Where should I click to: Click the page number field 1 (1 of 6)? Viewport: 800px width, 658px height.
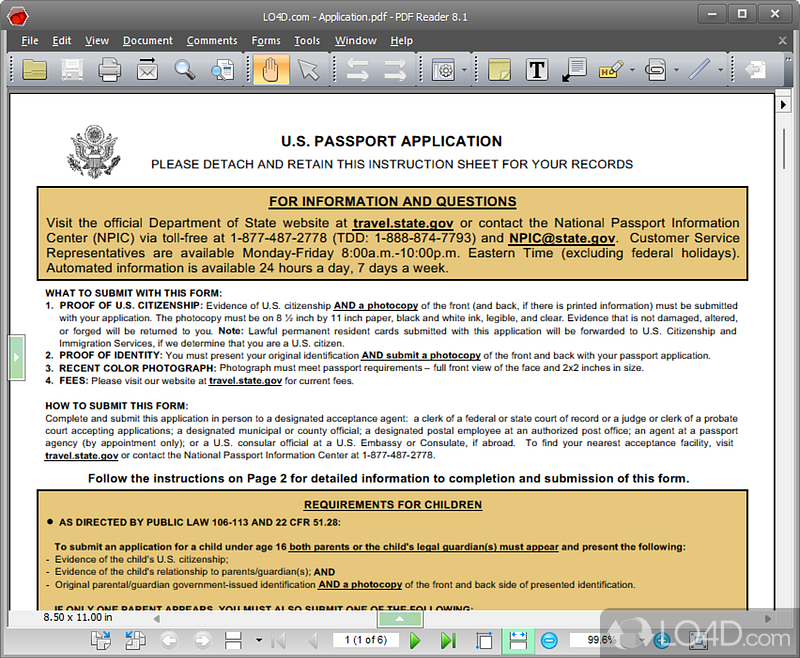click(x=366, y=640)
